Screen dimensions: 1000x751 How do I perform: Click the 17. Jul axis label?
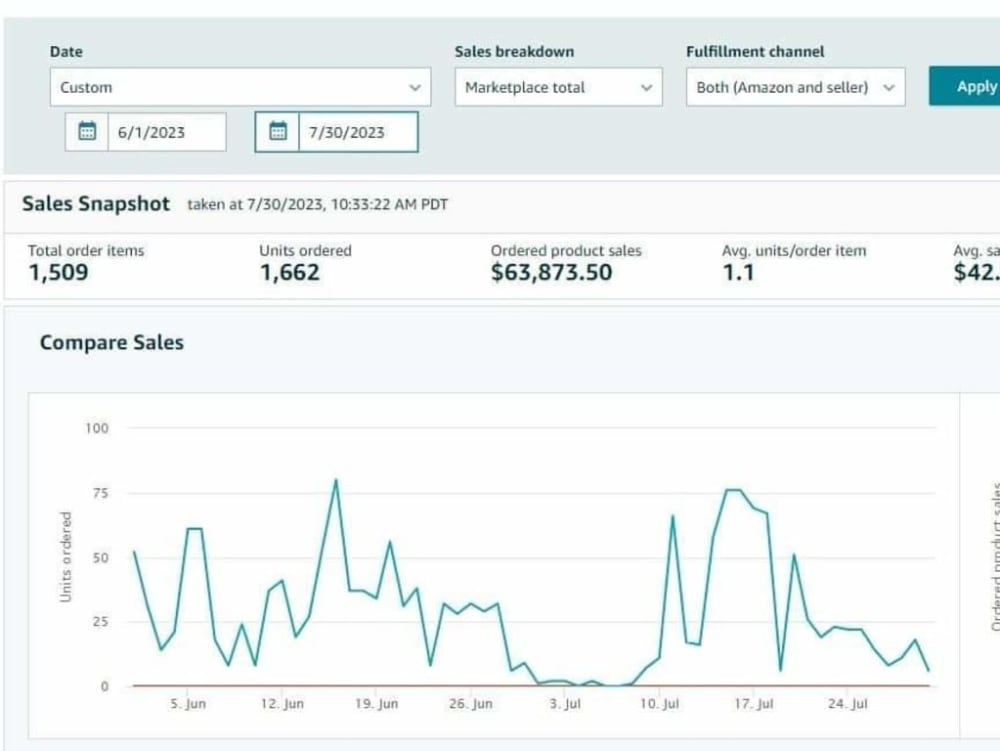coord(754,704)
